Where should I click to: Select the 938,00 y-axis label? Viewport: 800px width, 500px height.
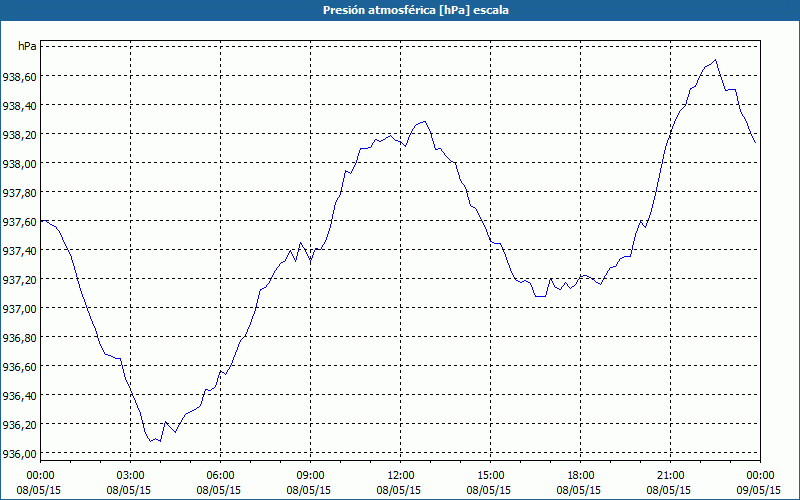click(x=19, y=163)
